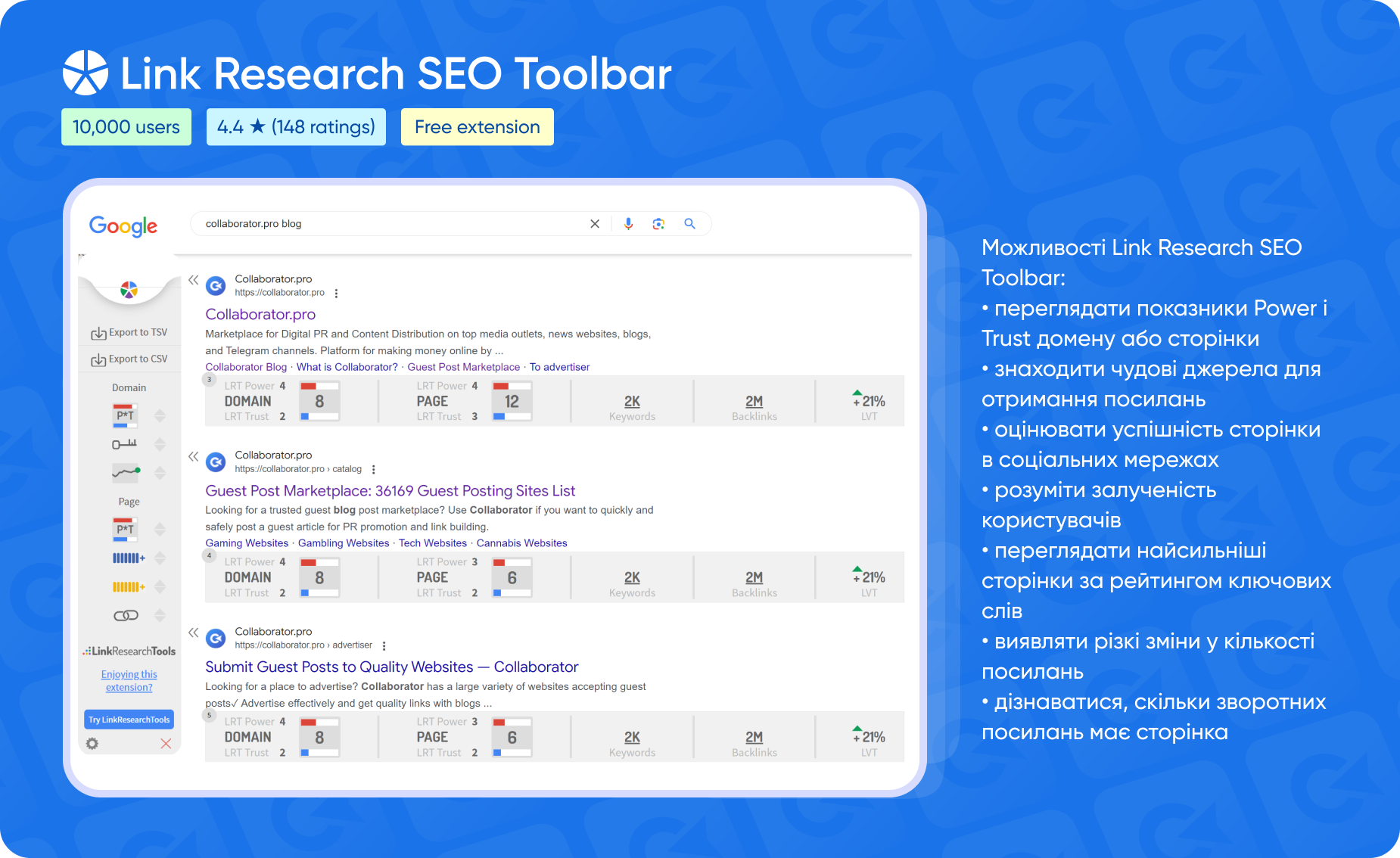
Task: Follow the Enjoying this extension link
Action: (129, 680)
